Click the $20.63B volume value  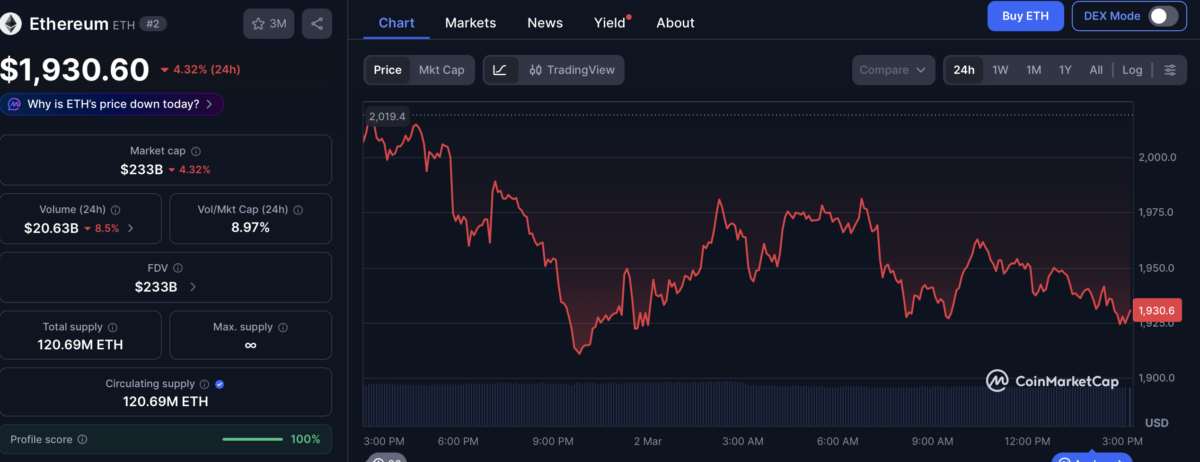(x=52, y=228)
